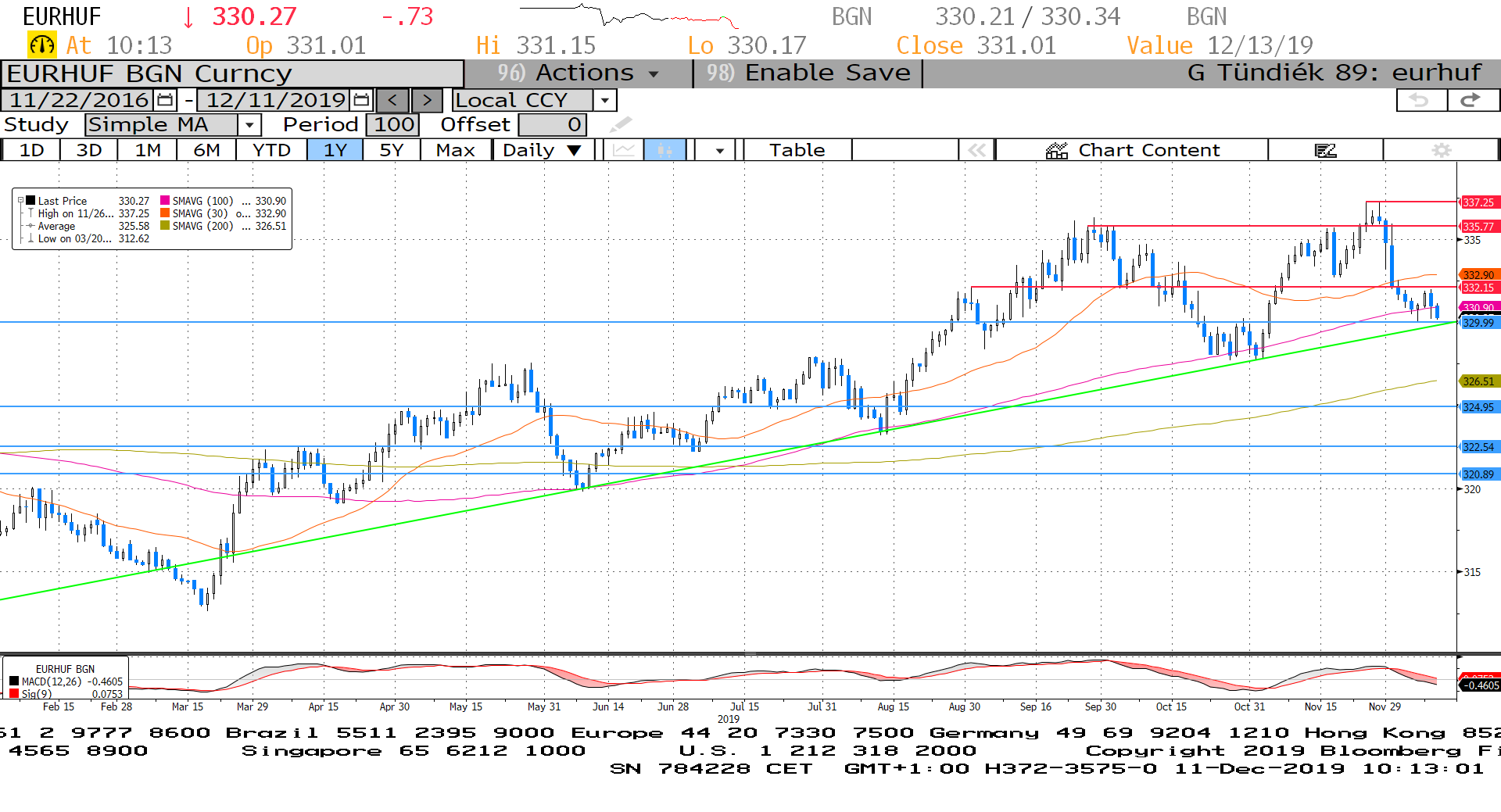Screen dimensions: 1501x812
Task: Expand the Simple MA study dropdown
Action: pyautogui.click(x=249, y=124)
